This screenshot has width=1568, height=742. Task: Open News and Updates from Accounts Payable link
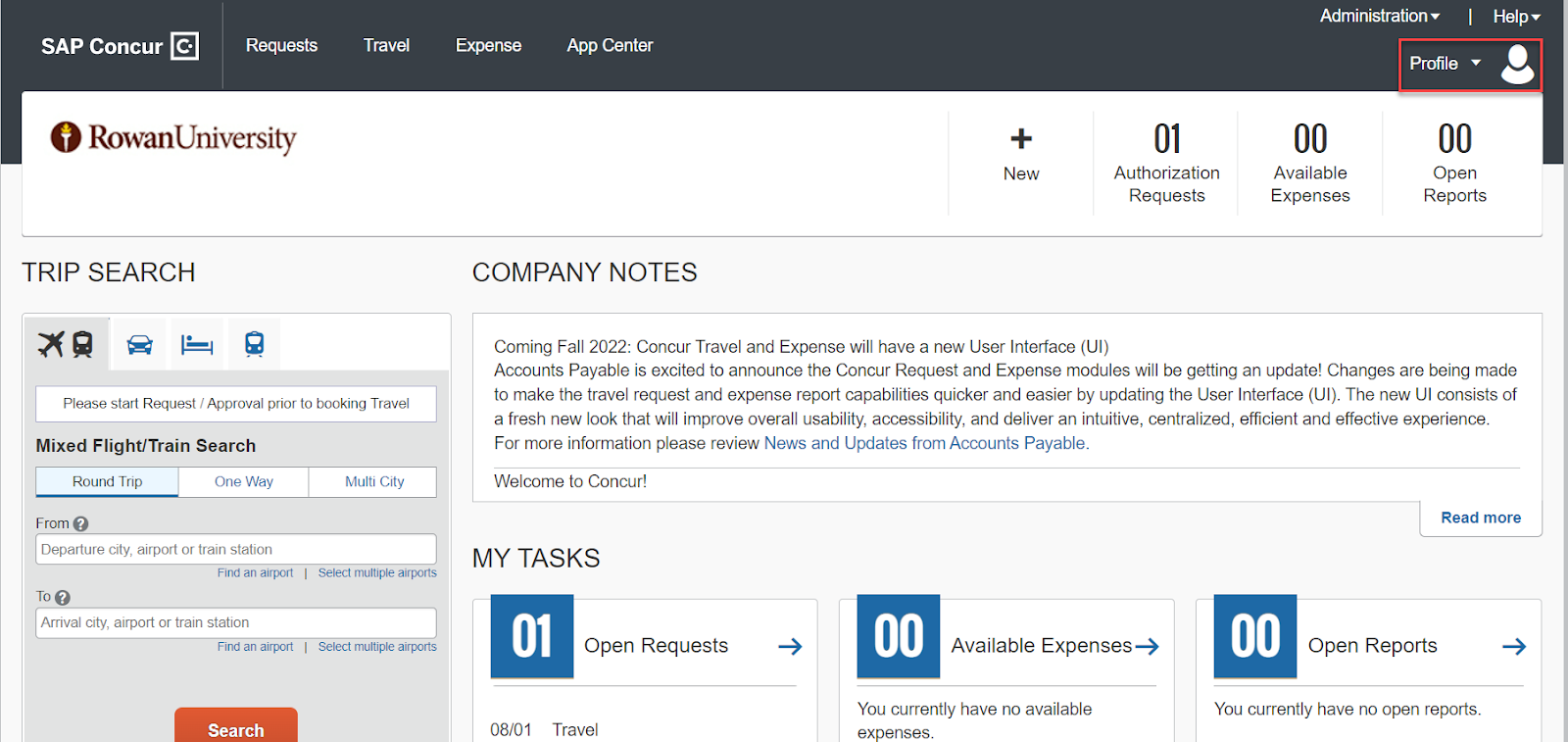(924, 443)
